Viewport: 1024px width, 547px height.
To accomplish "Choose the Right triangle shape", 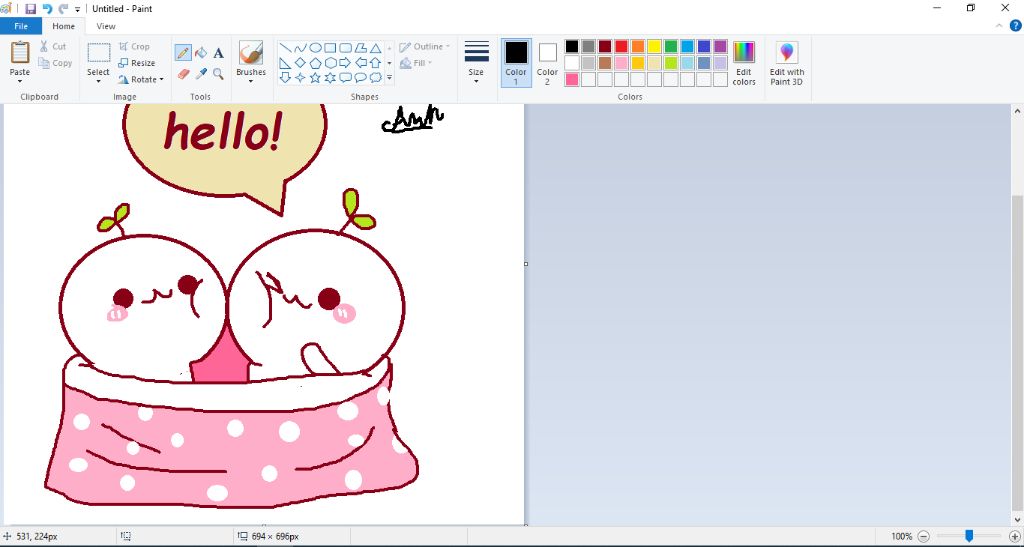I will coord(285,63).
